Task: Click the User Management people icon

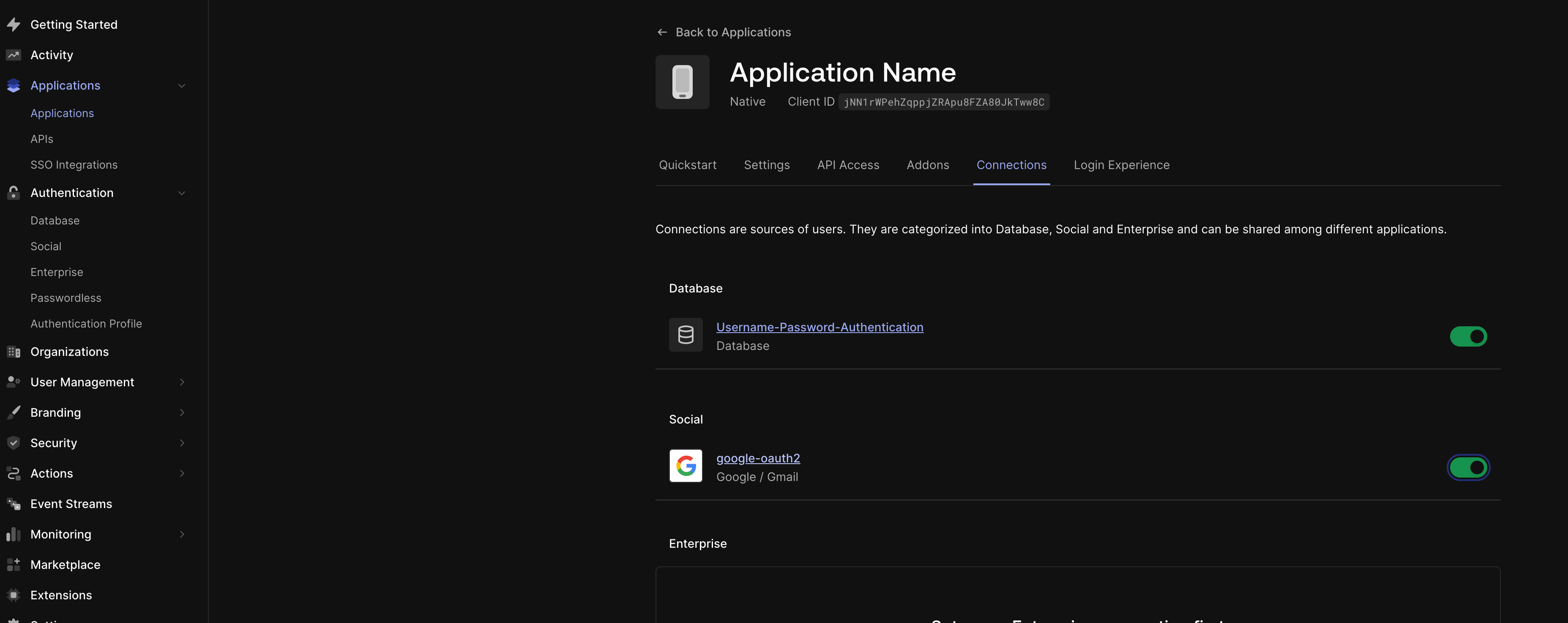Action: coord(14,382)
